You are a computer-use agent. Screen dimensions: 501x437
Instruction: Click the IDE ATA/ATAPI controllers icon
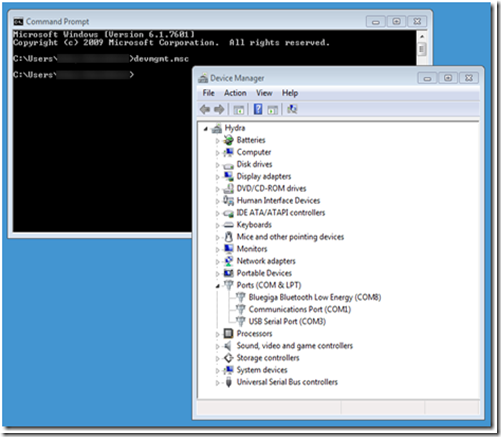(228, 213)
